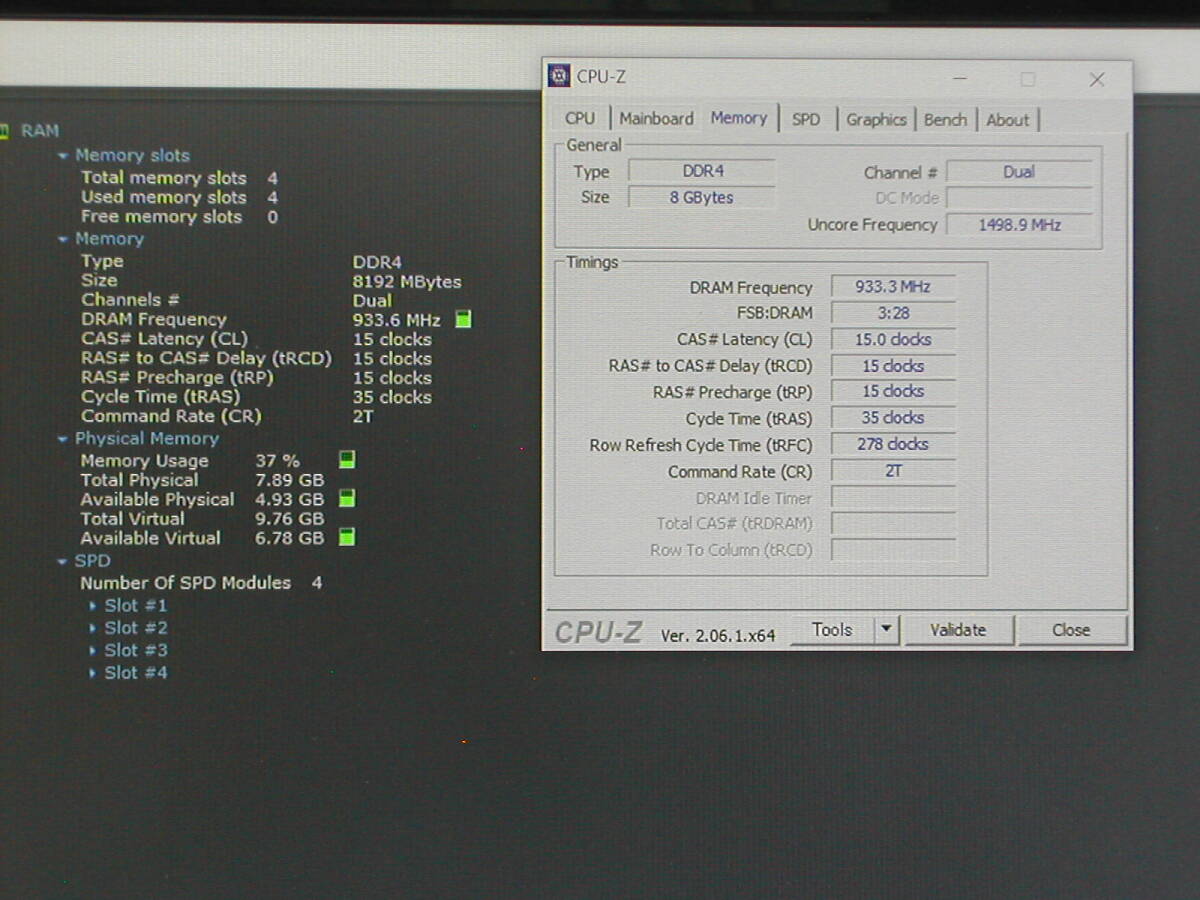The image size is (1200, 900).
Task: Collapse the Memory slots section in Speccy
Action: [x=64, y=156]
